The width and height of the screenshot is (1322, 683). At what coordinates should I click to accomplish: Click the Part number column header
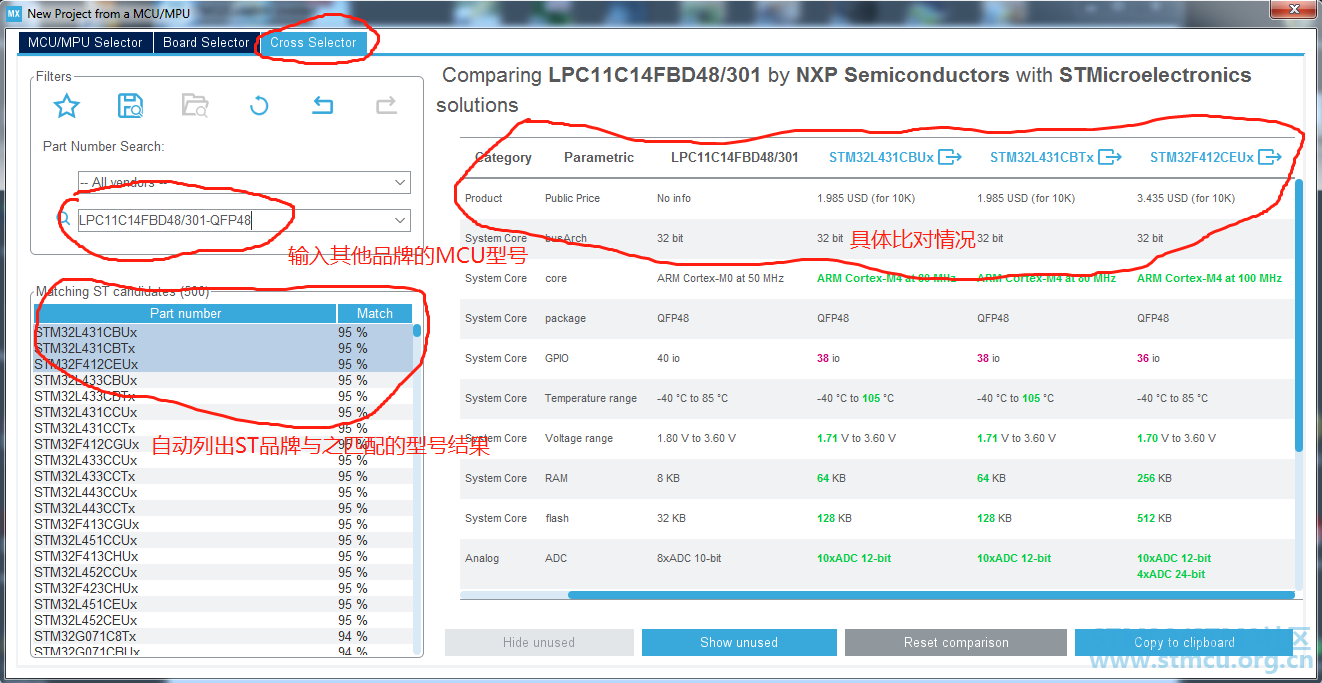click(x=186, y=313)
